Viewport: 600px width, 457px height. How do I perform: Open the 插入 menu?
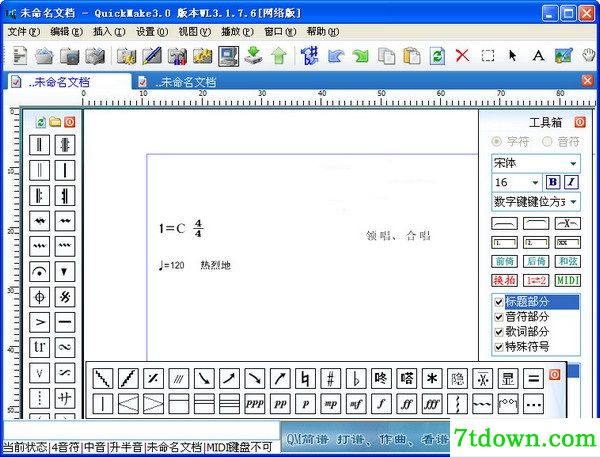pyautogui.click(x=109, y=32)
